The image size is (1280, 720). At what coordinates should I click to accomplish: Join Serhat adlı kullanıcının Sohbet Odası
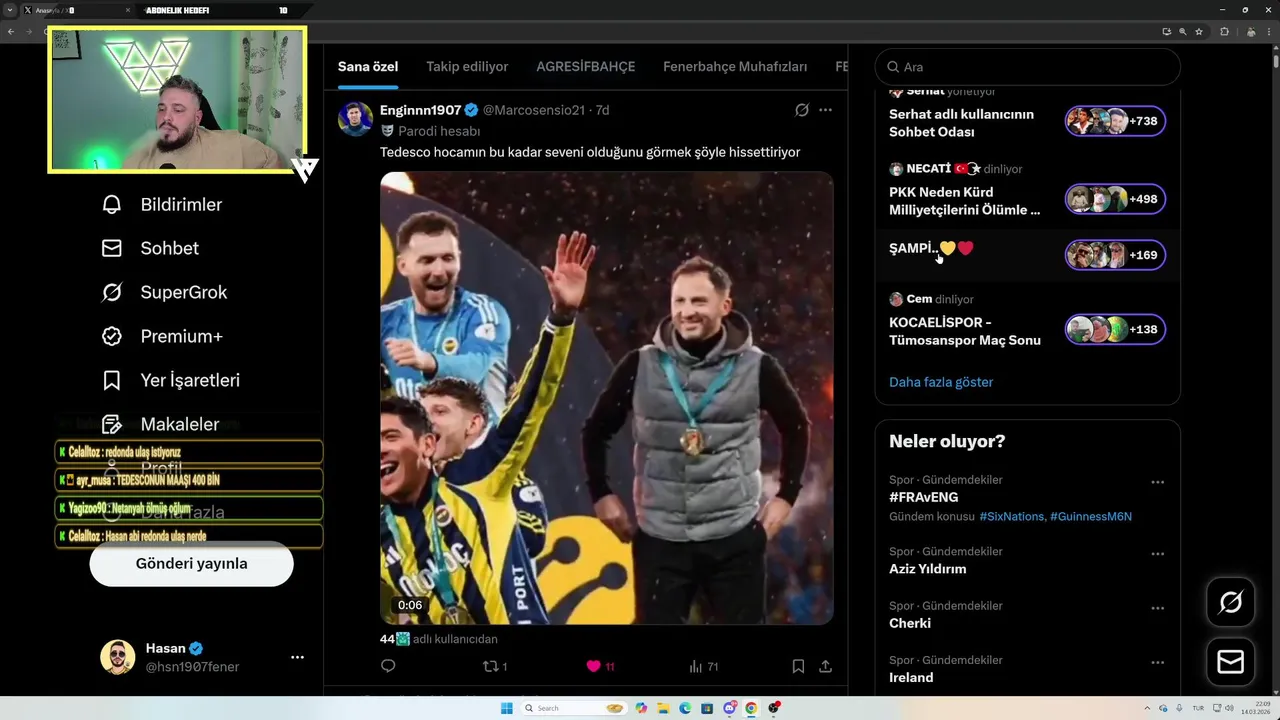[961, 123]
